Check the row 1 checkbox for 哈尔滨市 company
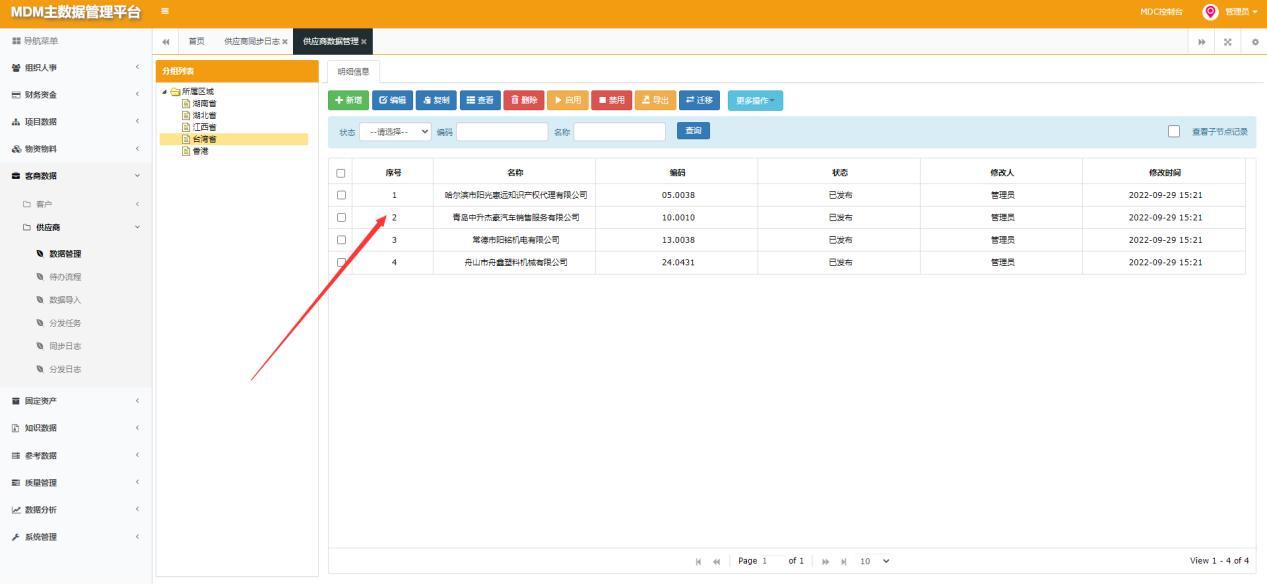The height and width of the screenshot is (584, 1267). (341, 195)
